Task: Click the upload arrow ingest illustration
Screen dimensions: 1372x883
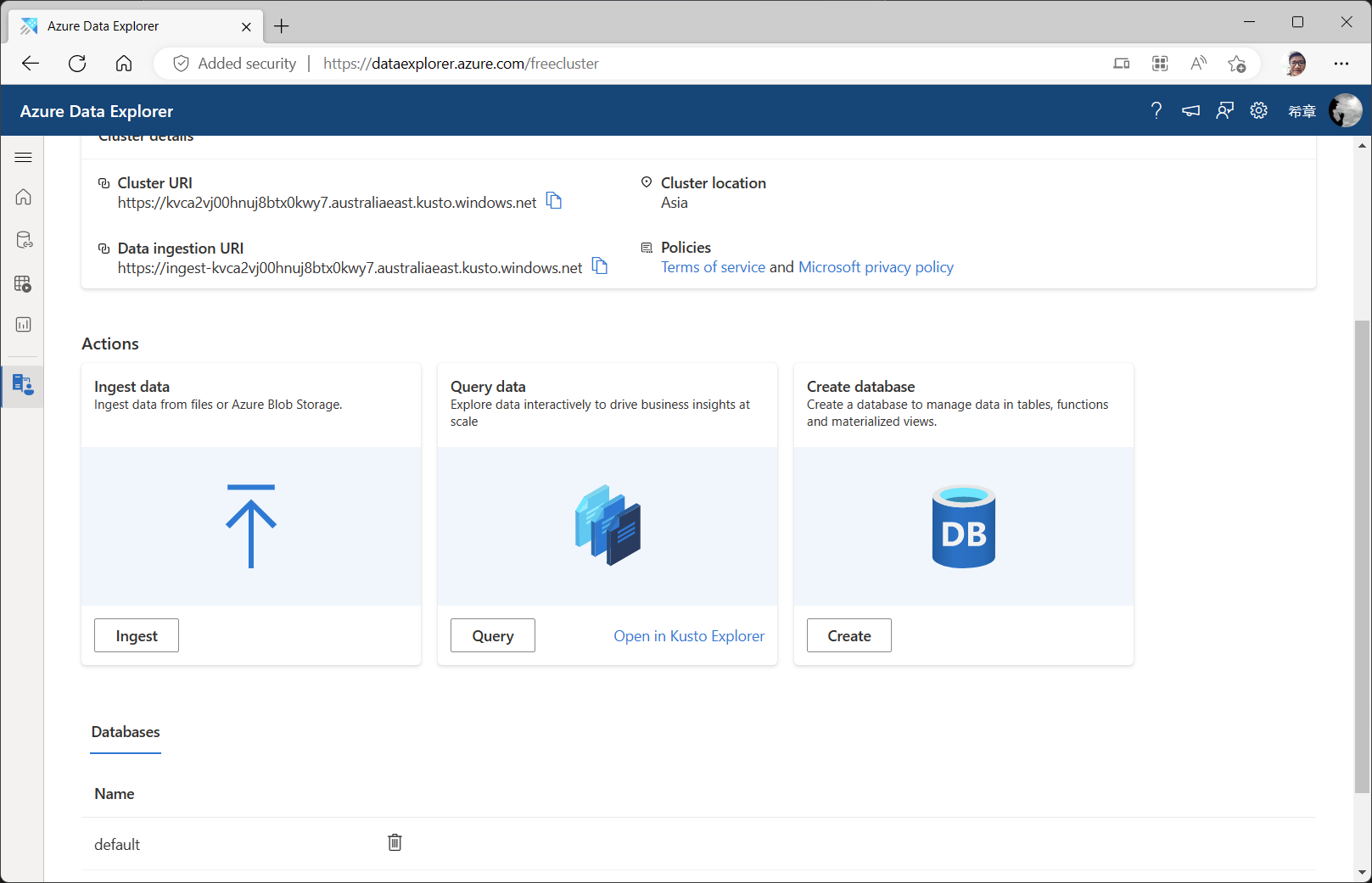Action: (x=251, y=526)
